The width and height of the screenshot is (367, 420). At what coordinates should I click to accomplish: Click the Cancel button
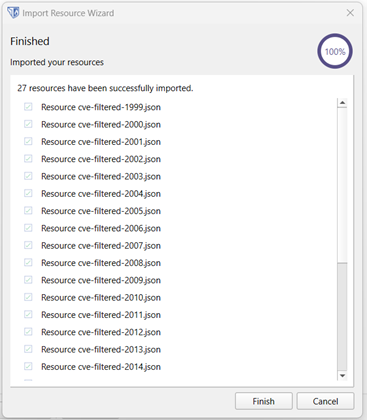coord(325,401)
